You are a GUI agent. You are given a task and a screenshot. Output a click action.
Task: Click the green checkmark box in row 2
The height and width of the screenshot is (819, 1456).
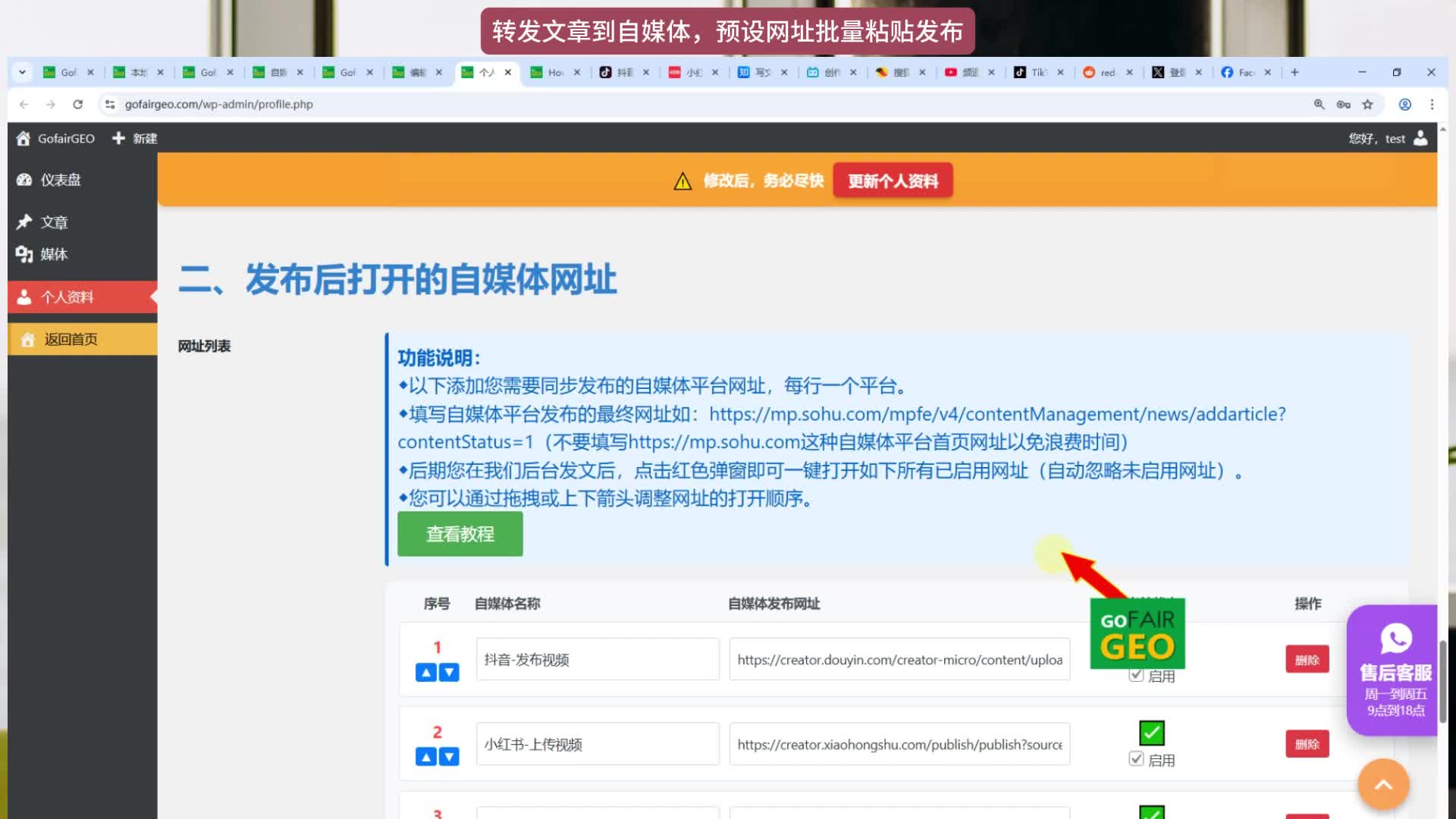pos(1151,733)
